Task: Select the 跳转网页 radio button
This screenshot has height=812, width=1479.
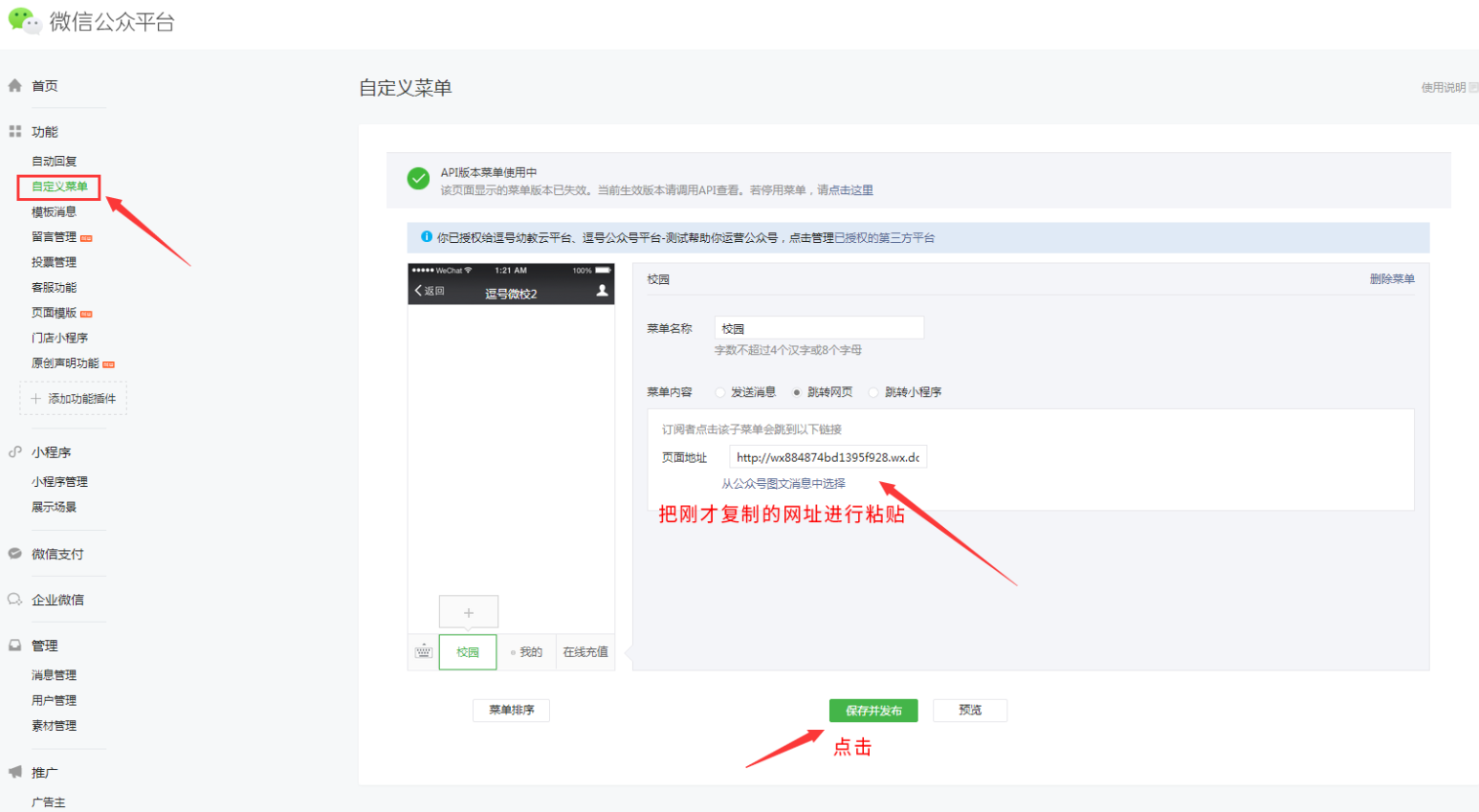Action: (796, 391)
